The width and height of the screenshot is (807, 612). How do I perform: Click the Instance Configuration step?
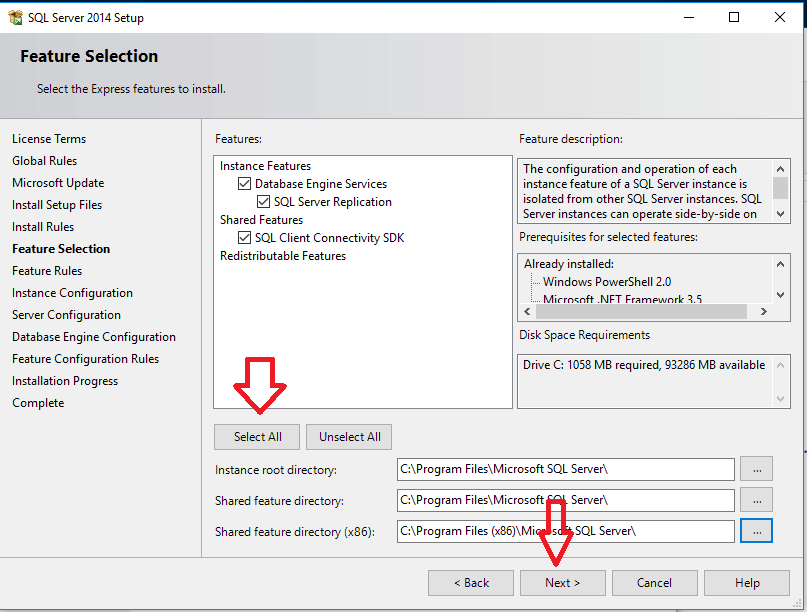click(72, 293)
